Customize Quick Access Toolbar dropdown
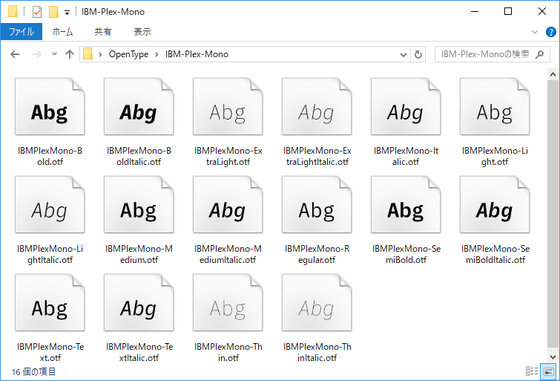 coord(67,12)
